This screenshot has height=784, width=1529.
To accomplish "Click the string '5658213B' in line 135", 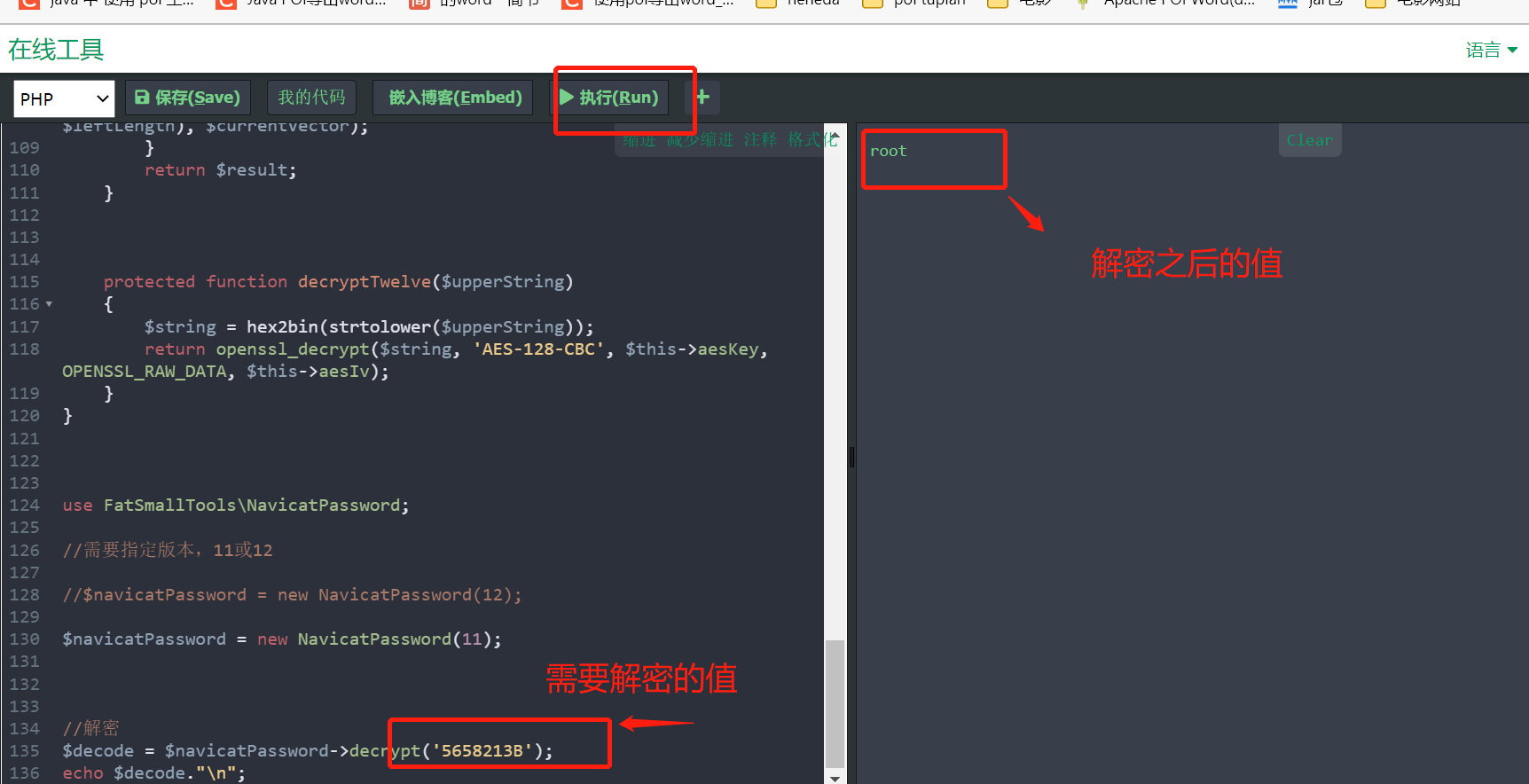I will pyautogui.click(x=482, y=751).
